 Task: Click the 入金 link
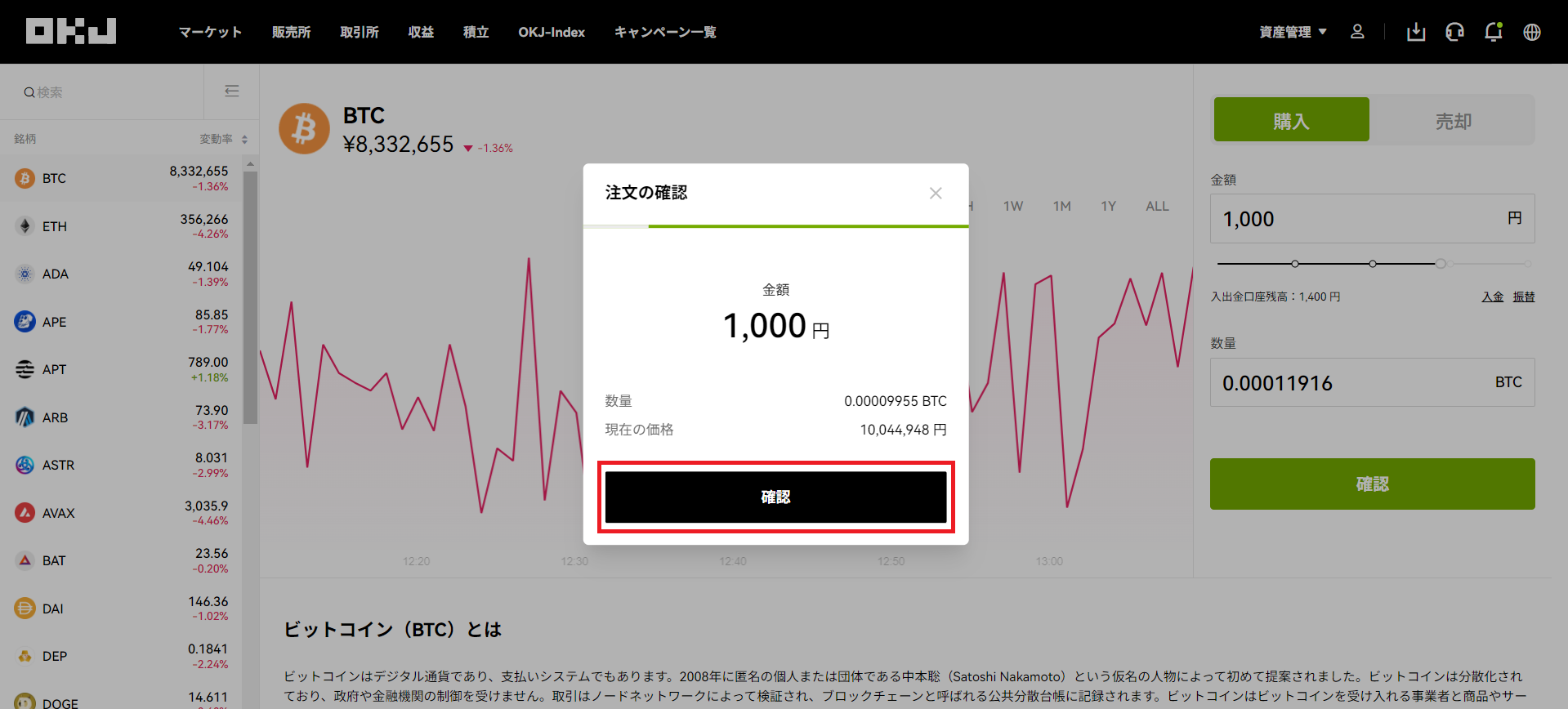tap(1492, 297)
